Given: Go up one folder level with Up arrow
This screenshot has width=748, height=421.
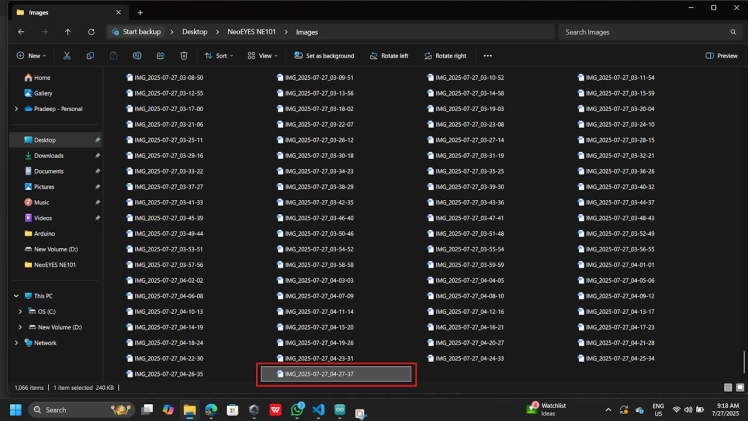Looking at the screenshot, I should click(67, 32).
